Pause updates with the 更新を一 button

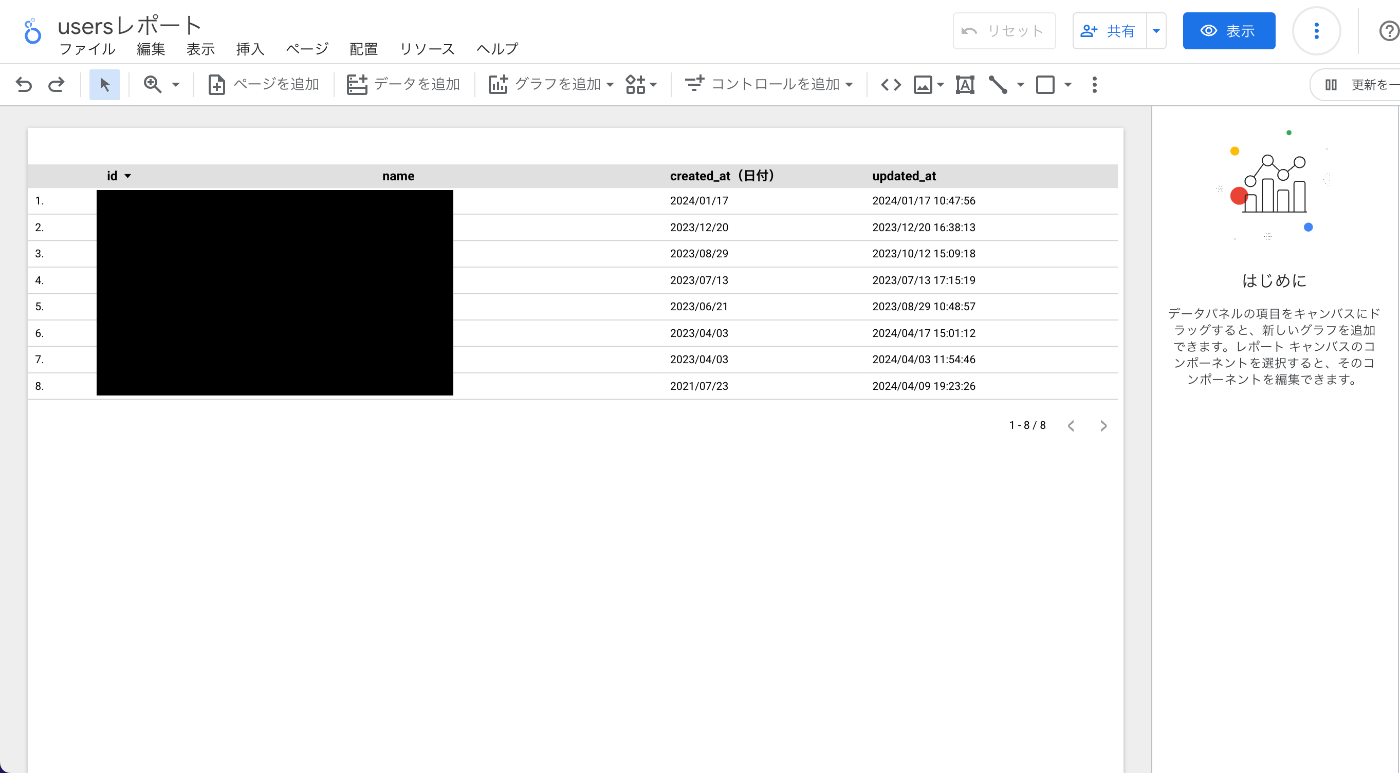[1355, 85]
